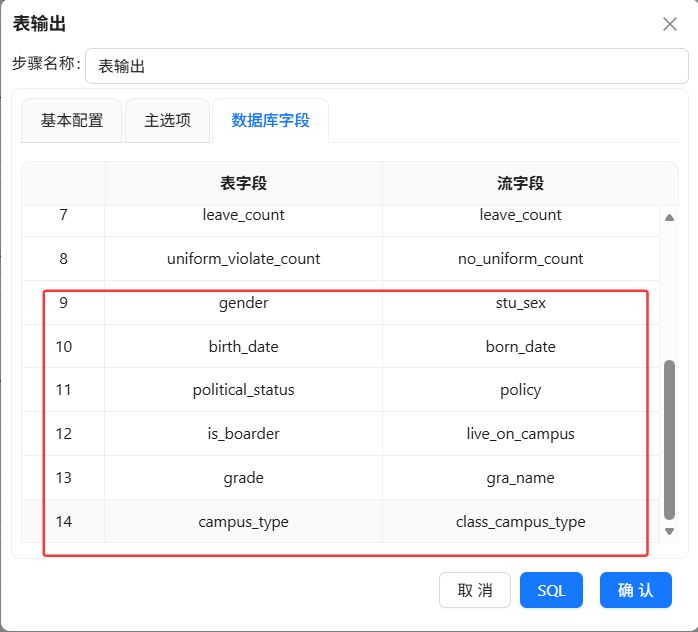Close the 表输出 dialog
The width and height of the screenshot is (698, 632).
coord(670,24)
